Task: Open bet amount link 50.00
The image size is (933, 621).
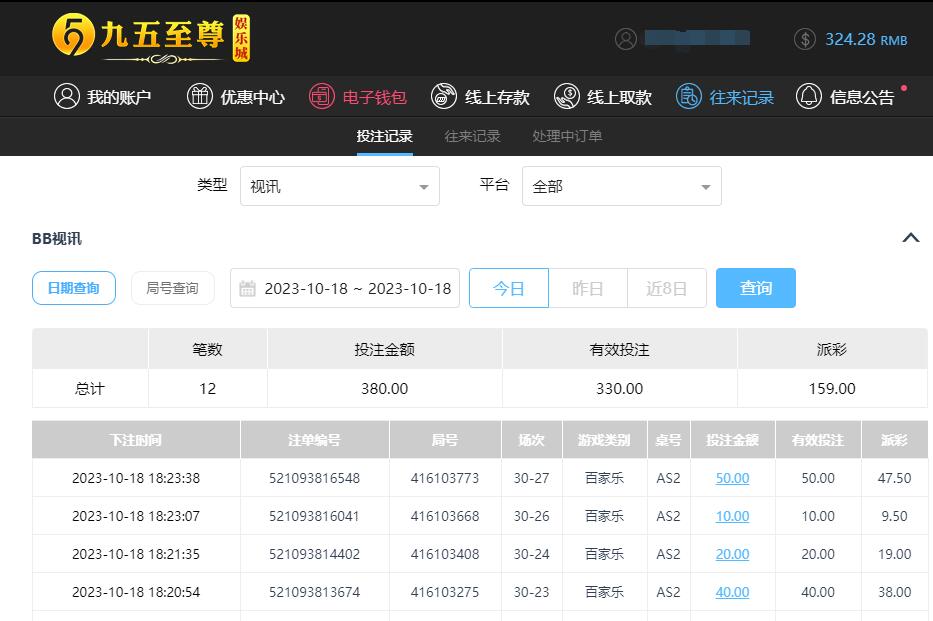Action: [x=732, y=478]
